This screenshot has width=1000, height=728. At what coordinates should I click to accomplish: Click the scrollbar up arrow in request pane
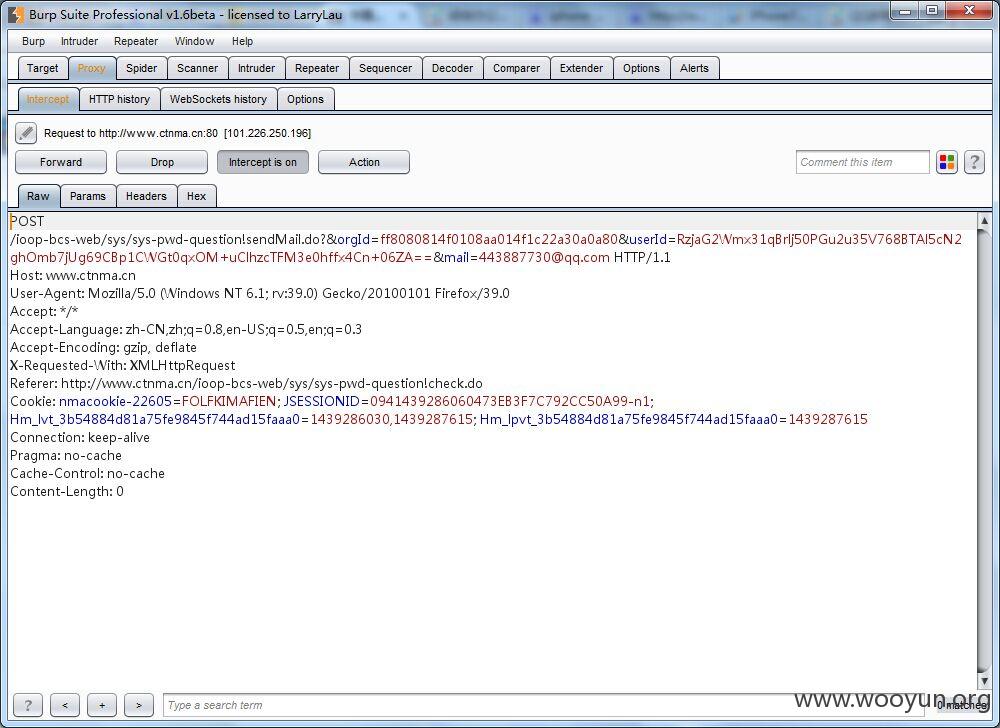click(983, 221)
